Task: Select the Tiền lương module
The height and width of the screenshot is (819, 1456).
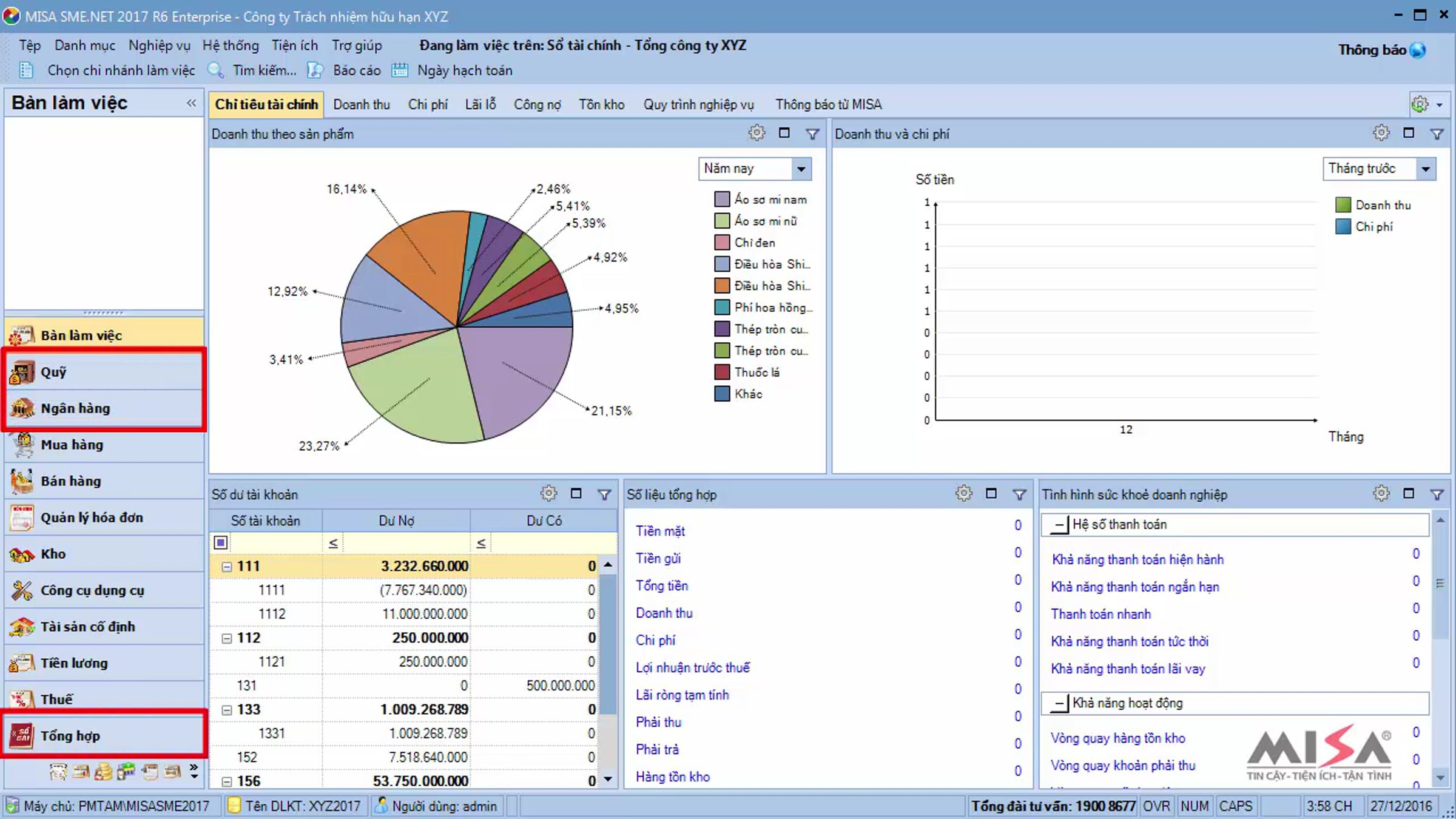Action: (104, 663)
